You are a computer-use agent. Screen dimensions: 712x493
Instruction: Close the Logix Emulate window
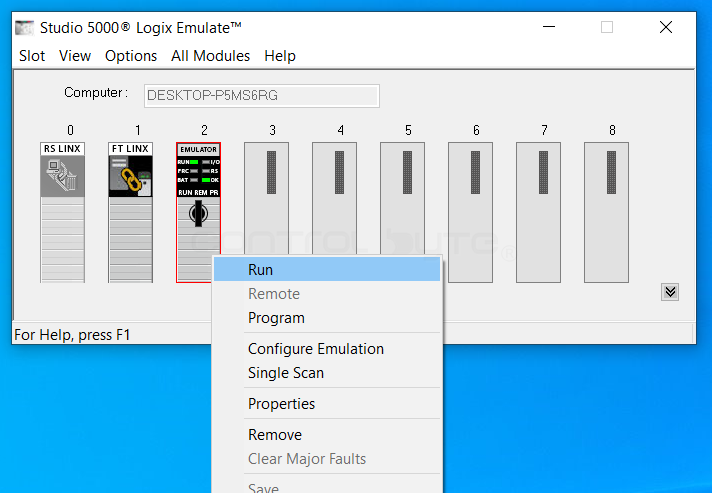tap(666, 27)
